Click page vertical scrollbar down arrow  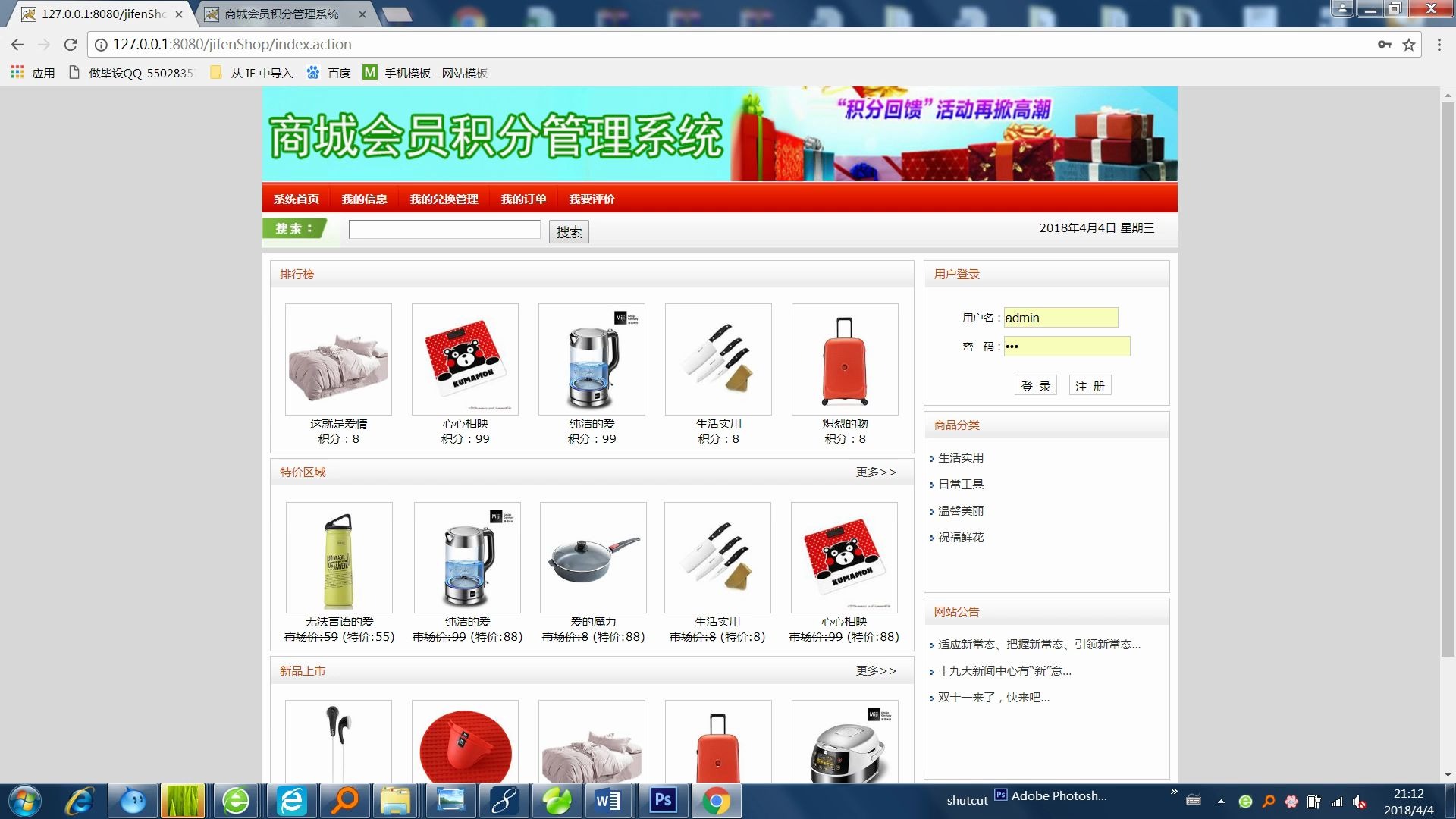(1448, 774)
